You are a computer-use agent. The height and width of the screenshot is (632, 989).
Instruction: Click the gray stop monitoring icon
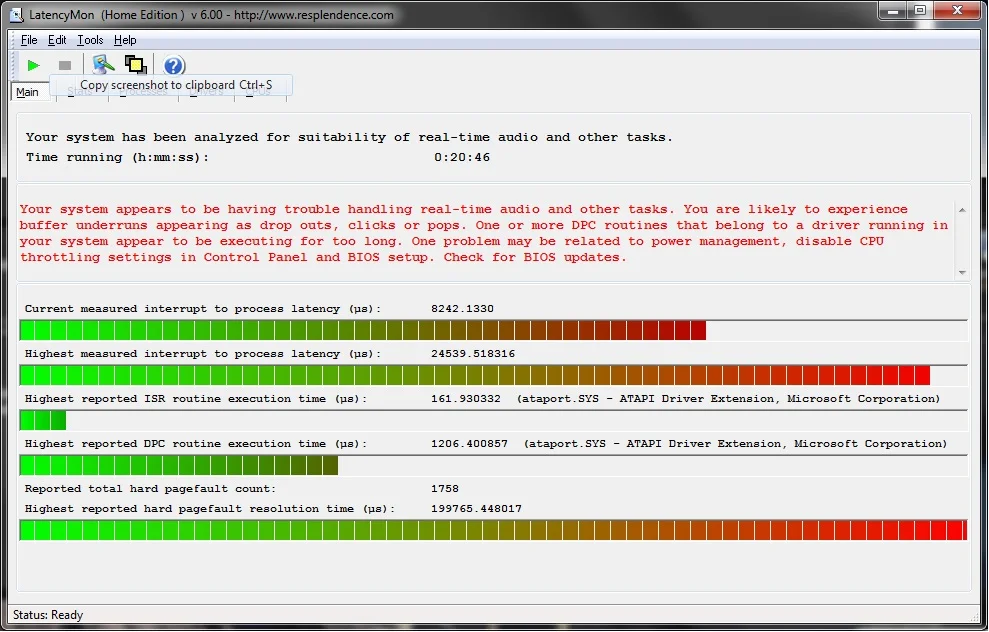64,65
